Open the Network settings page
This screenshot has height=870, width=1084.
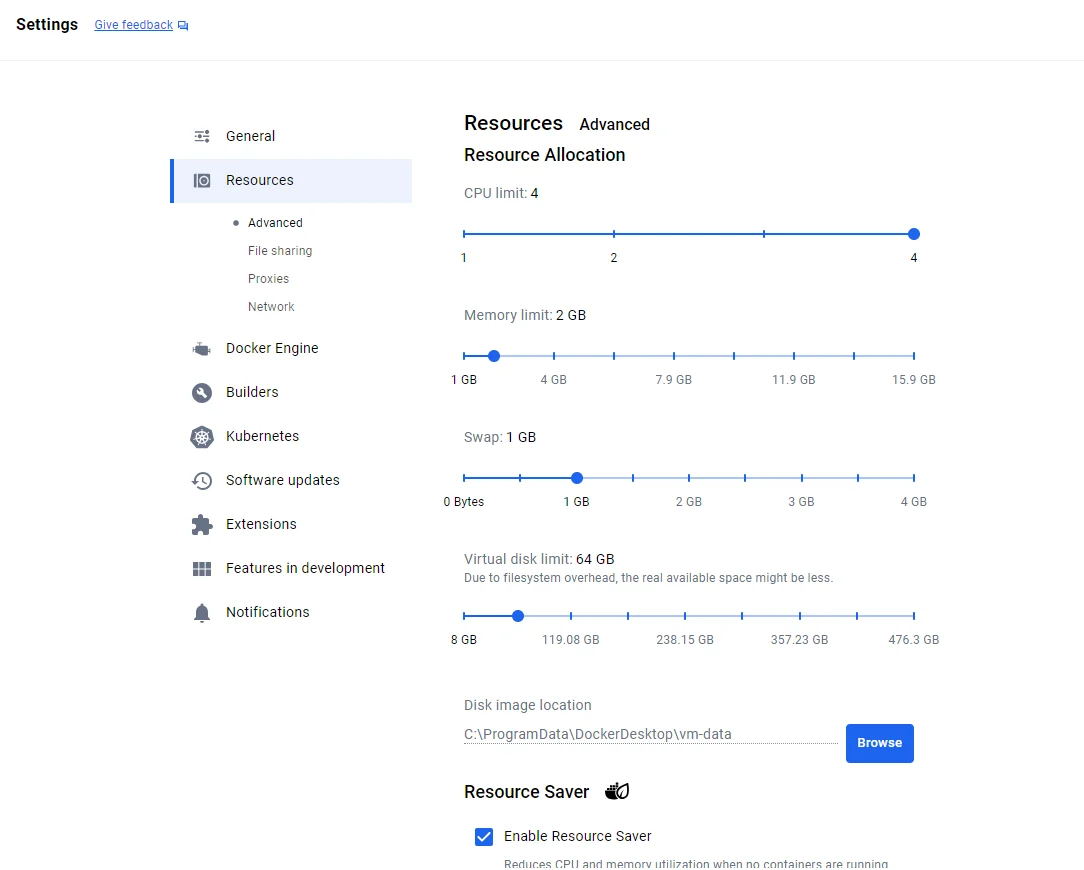(271, 306)
